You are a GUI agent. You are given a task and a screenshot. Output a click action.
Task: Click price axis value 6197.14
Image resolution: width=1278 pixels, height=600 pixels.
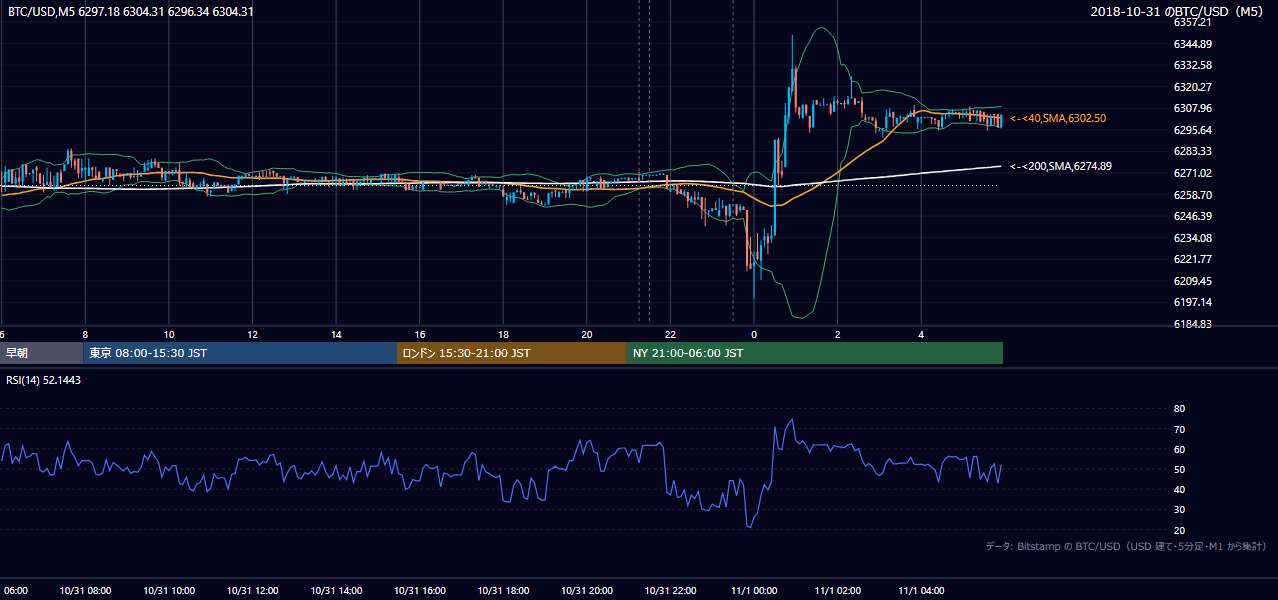(1193, 302)
